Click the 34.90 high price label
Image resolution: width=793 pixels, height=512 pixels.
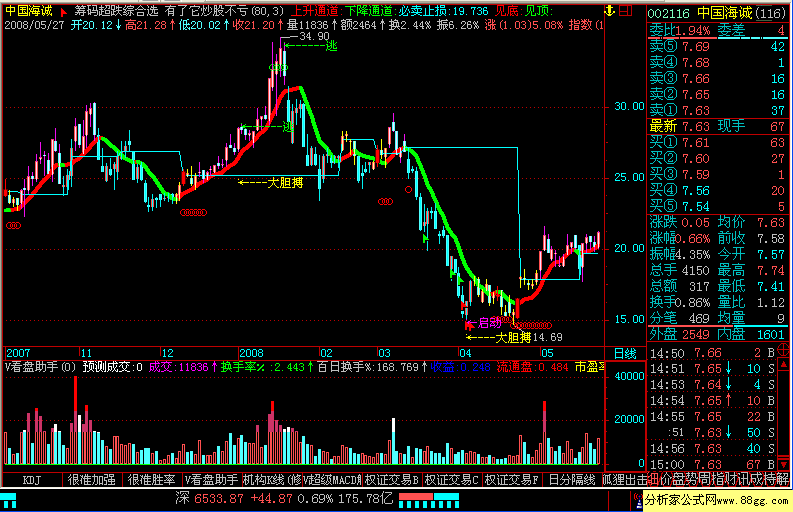coord(314,36)
